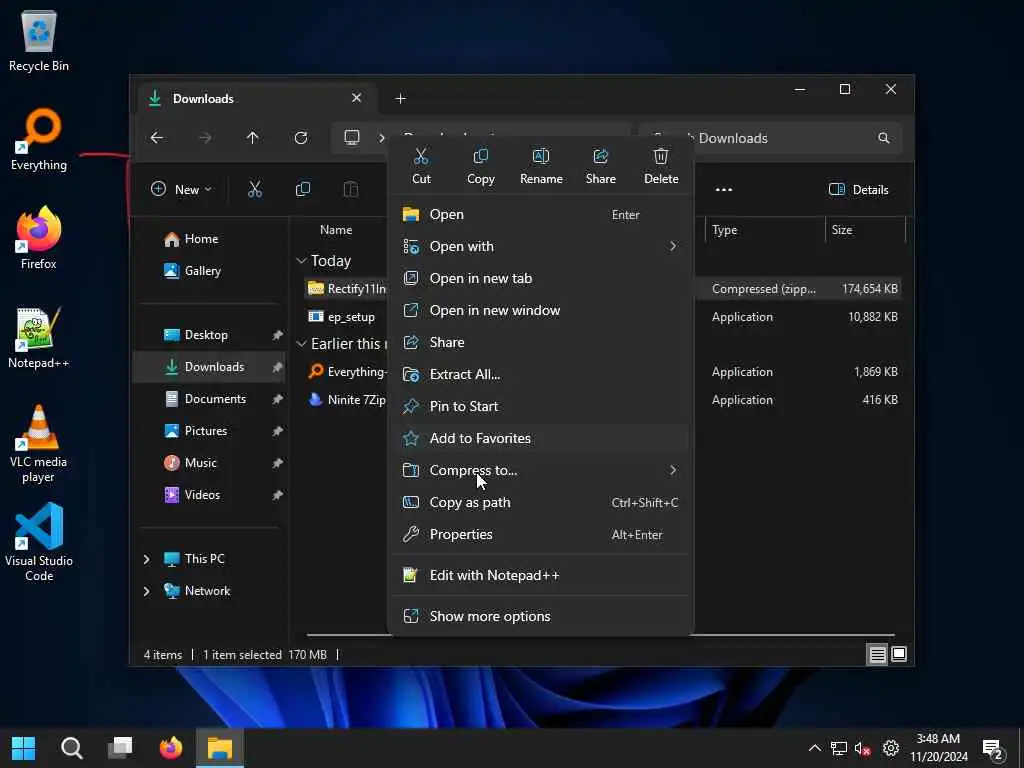
Task: Go back with the back arrow
Action: pyautogui.click(x=157, y=138)
